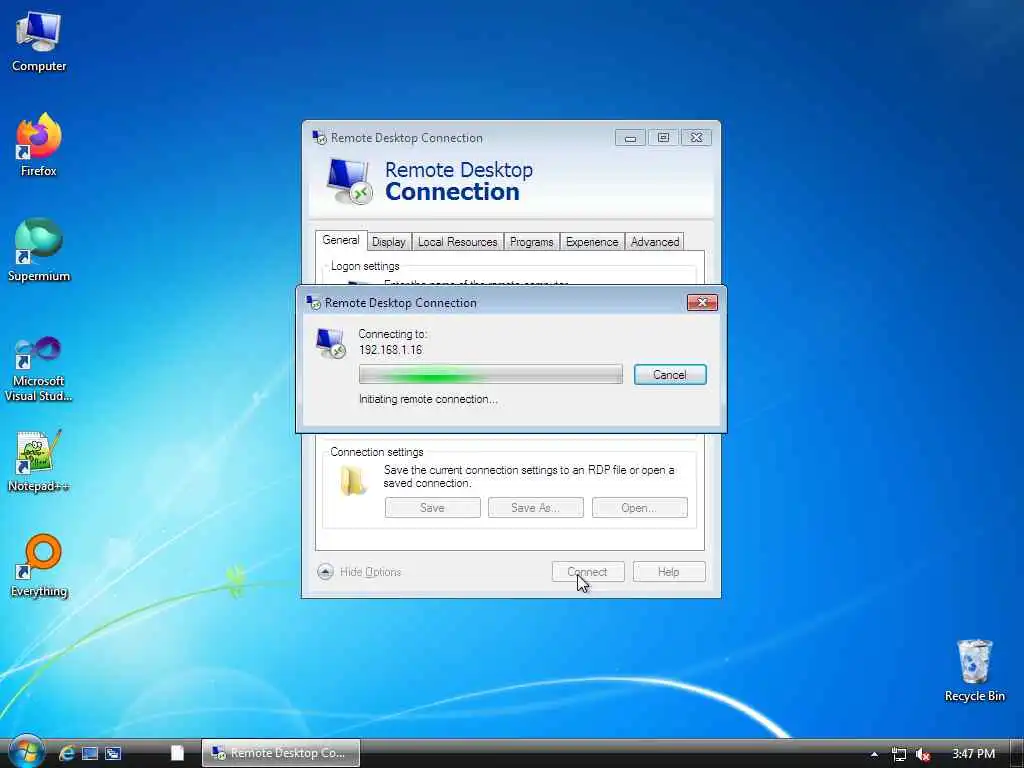1024x768 pixels.
Task: Open the Computer desktop icon
Action: [x=39, y=41]
